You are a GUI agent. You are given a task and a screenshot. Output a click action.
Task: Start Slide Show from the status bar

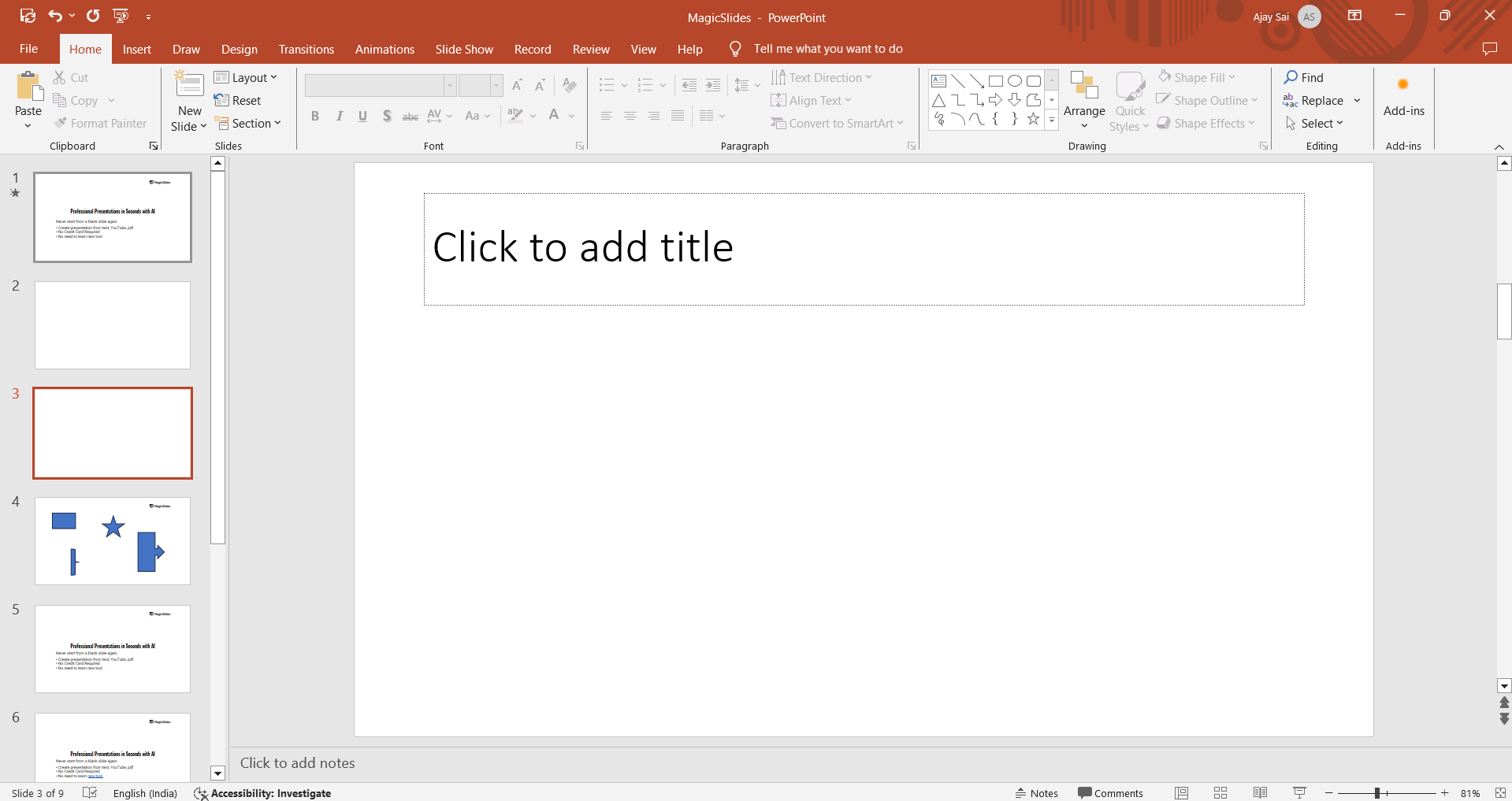1299,793
